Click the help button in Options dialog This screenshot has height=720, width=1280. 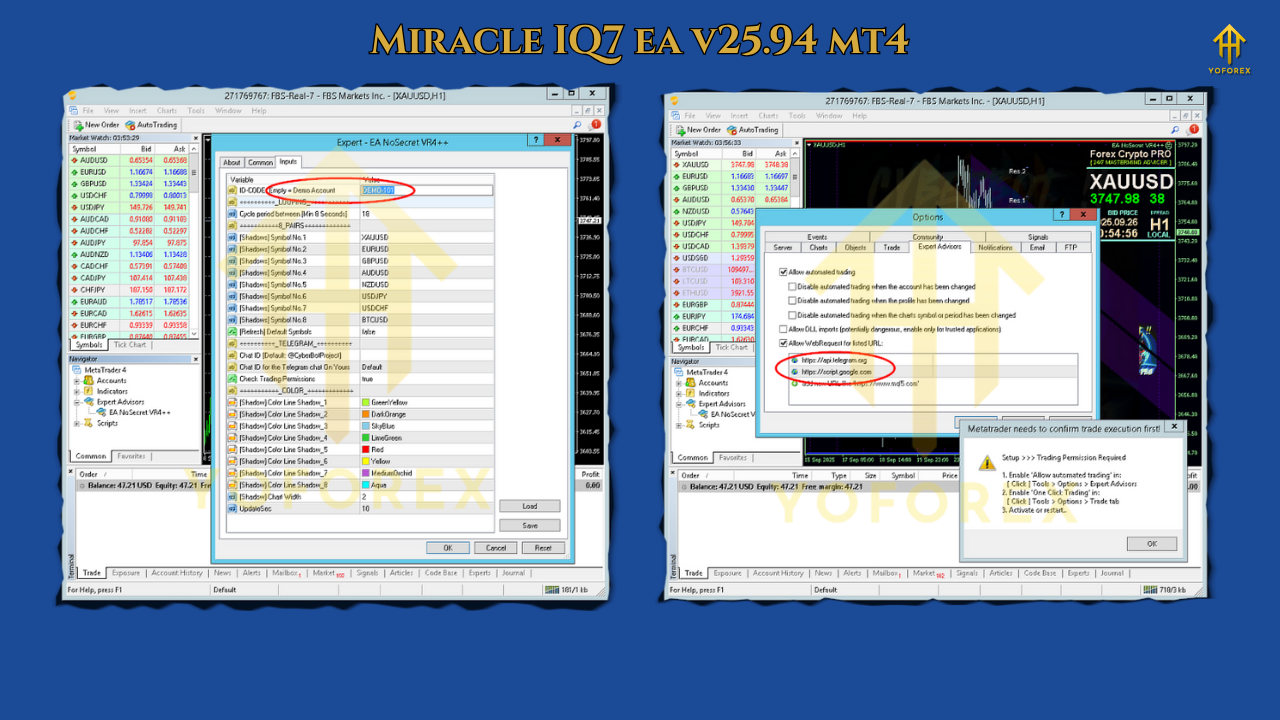tap(1061, 215)
